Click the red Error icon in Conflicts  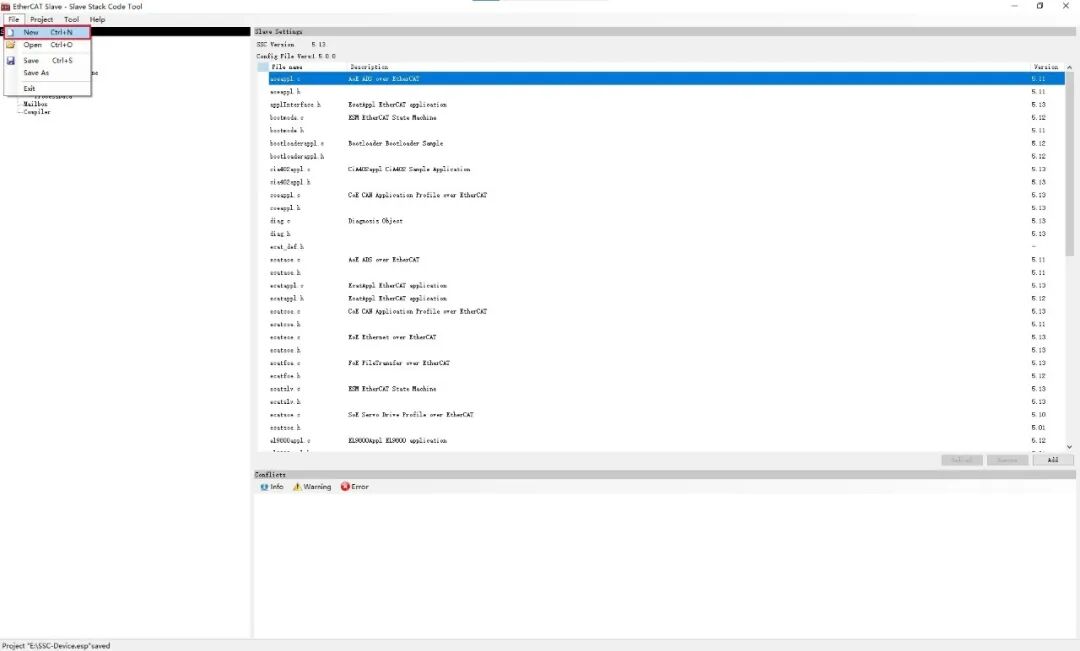[x=345, y=487]
